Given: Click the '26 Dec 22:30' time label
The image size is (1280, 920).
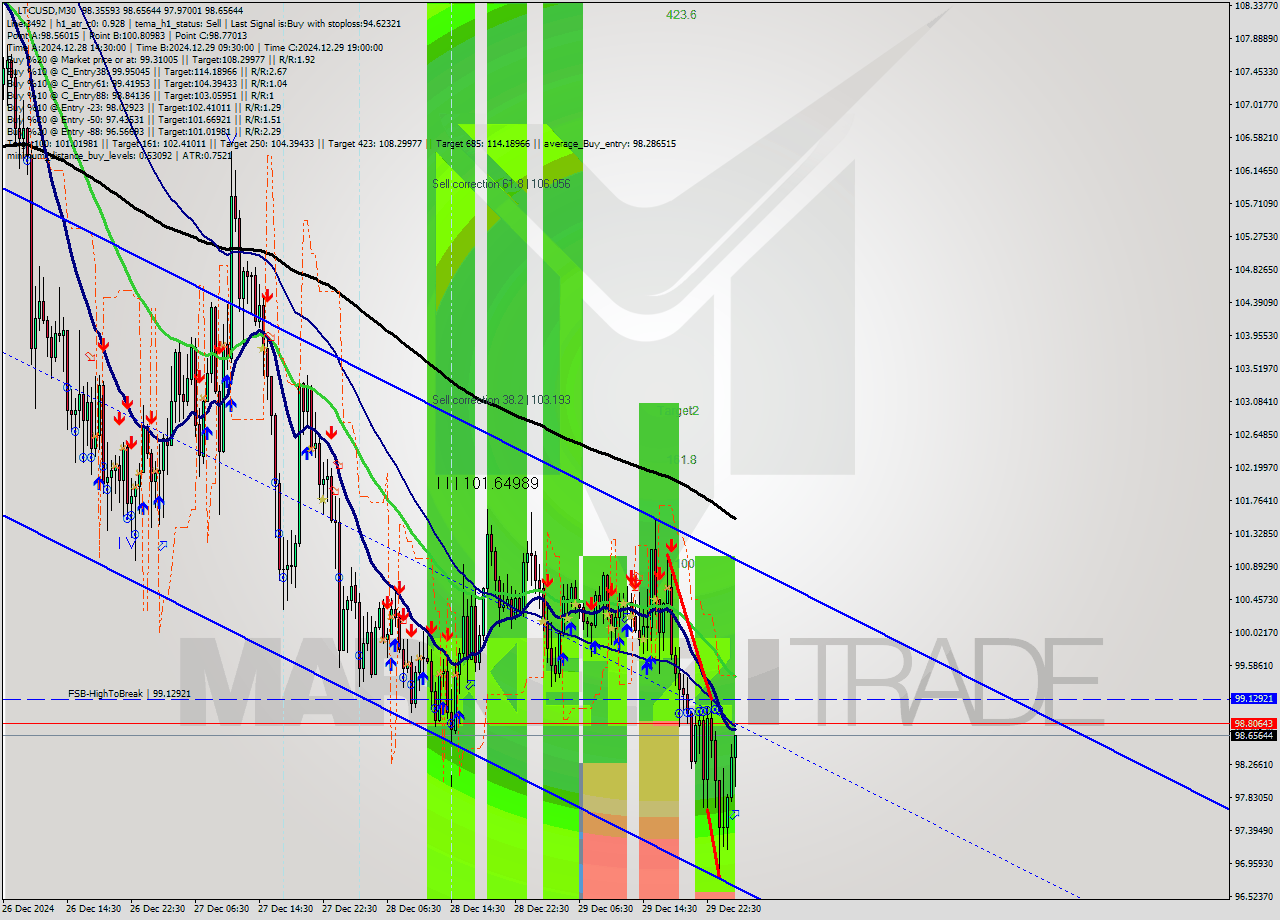Looking at the screenshot, I should click(x=157, y=909).
